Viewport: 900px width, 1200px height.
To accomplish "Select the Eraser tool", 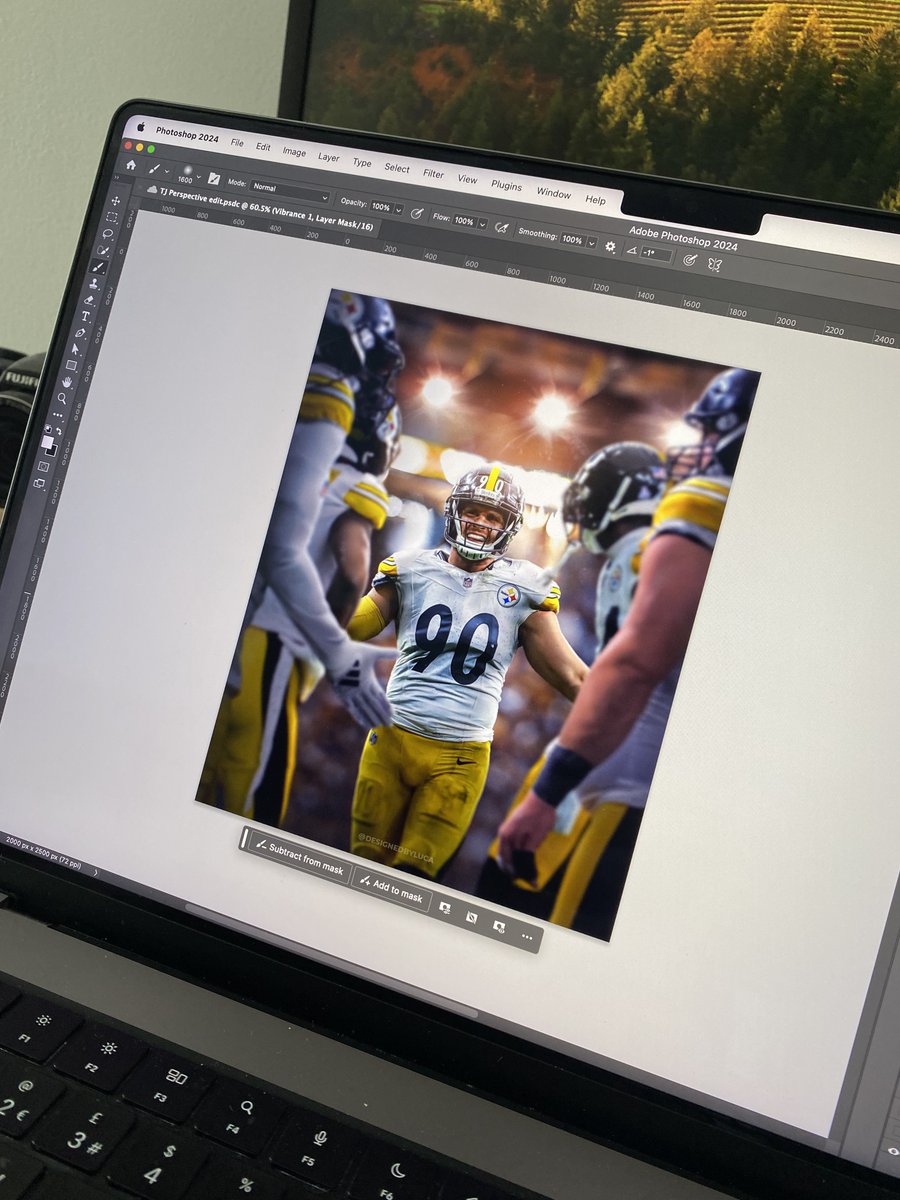I will 89,300.
